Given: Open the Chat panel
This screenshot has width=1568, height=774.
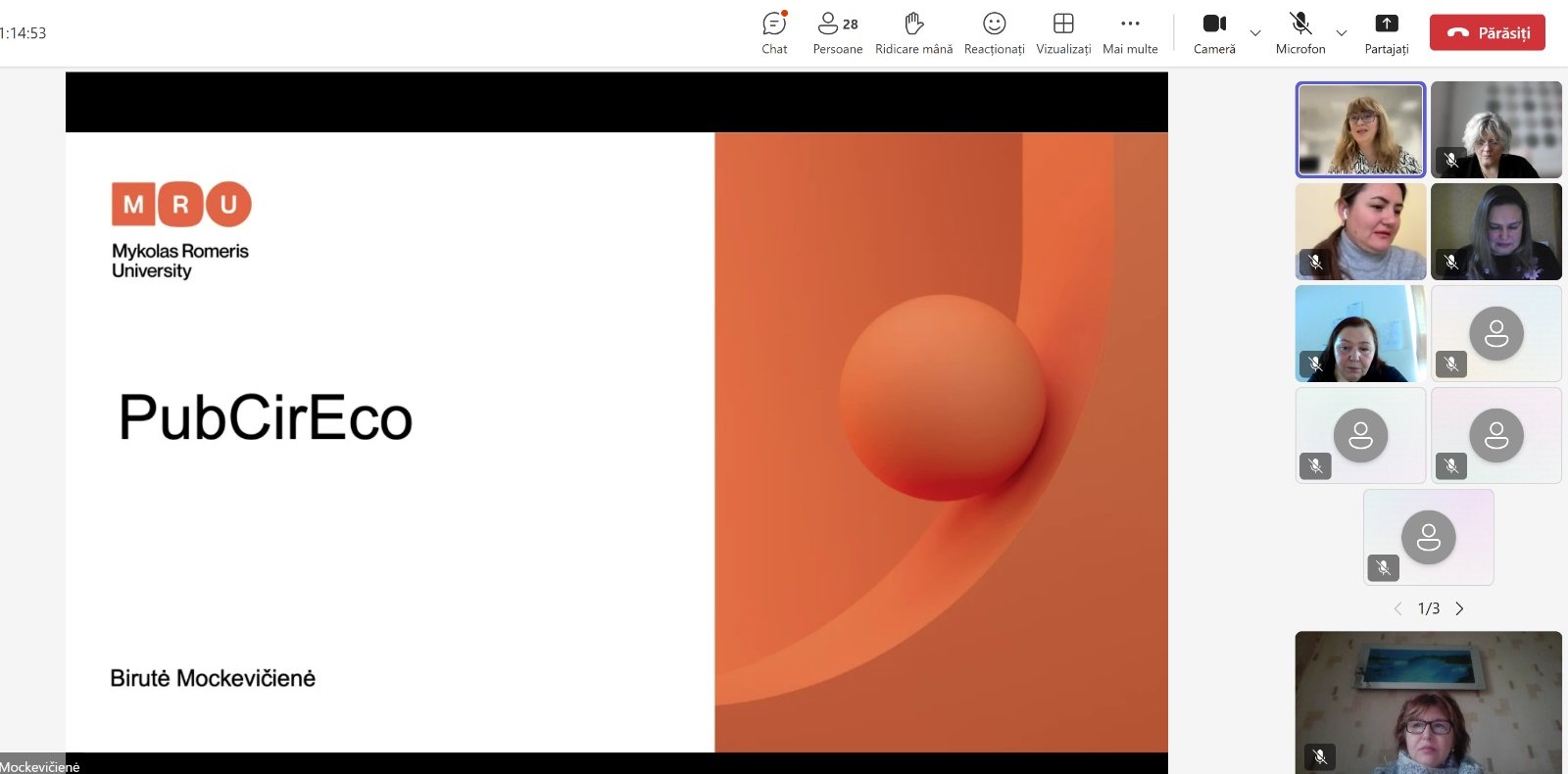Looking at the screenshot, I should coord(774,32).
